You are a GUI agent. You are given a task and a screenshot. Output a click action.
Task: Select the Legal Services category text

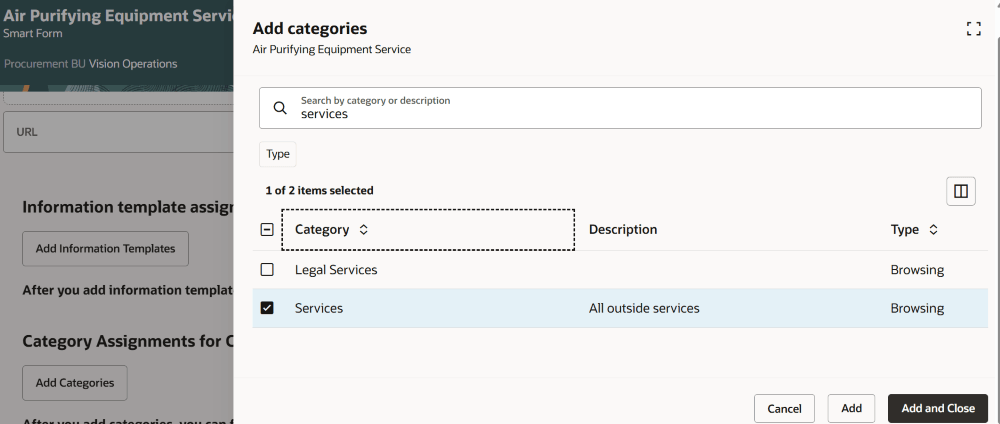pos(336,270)
